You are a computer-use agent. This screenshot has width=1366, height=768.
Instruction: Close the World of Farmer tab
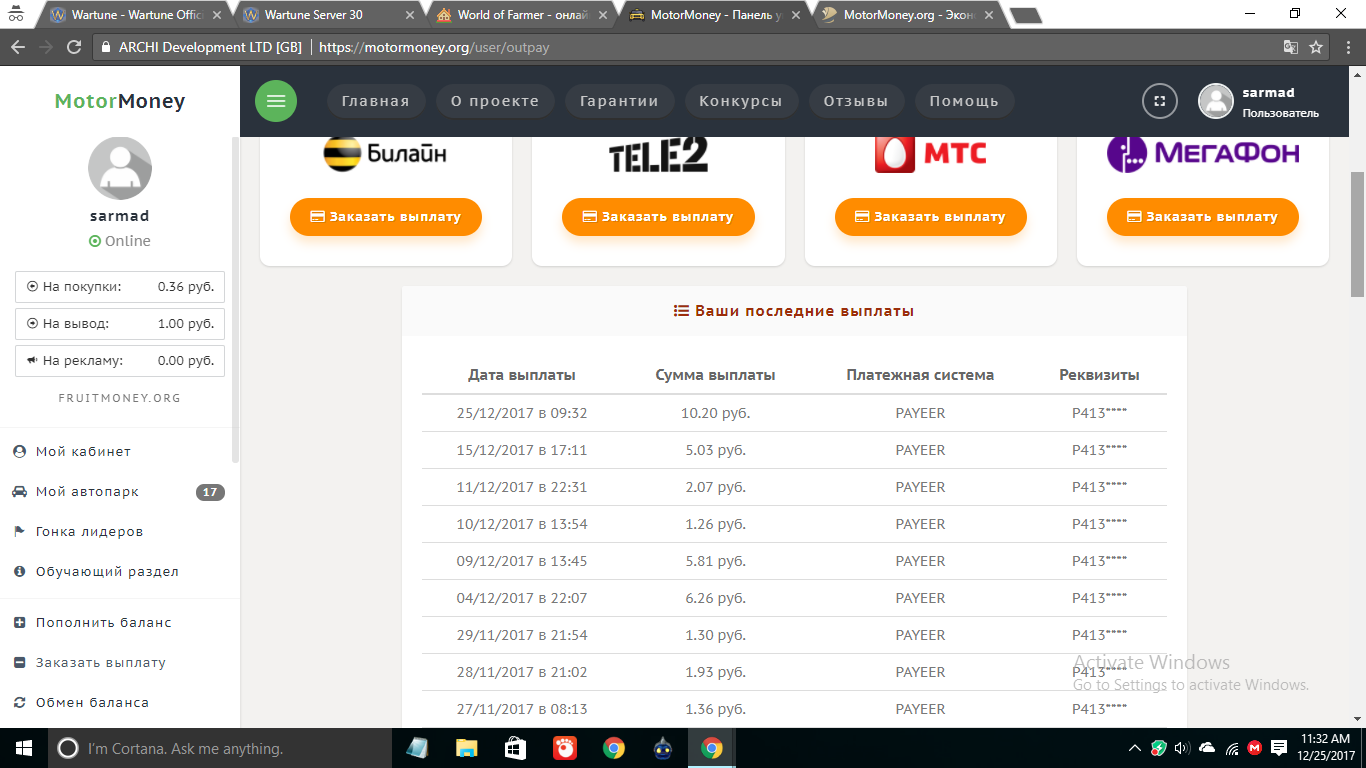coord(602,15)
